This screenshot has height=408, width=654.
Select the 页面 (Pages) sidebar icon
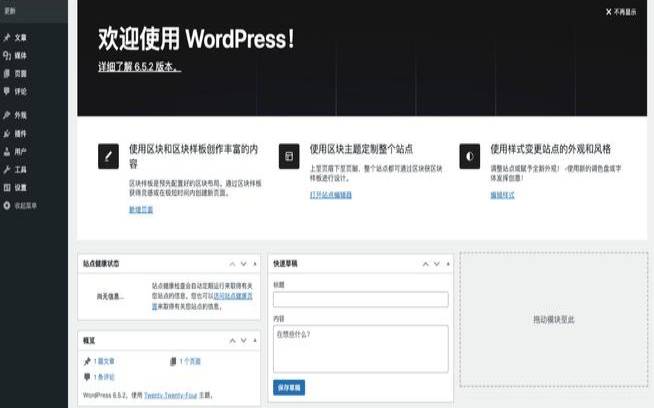7,73
